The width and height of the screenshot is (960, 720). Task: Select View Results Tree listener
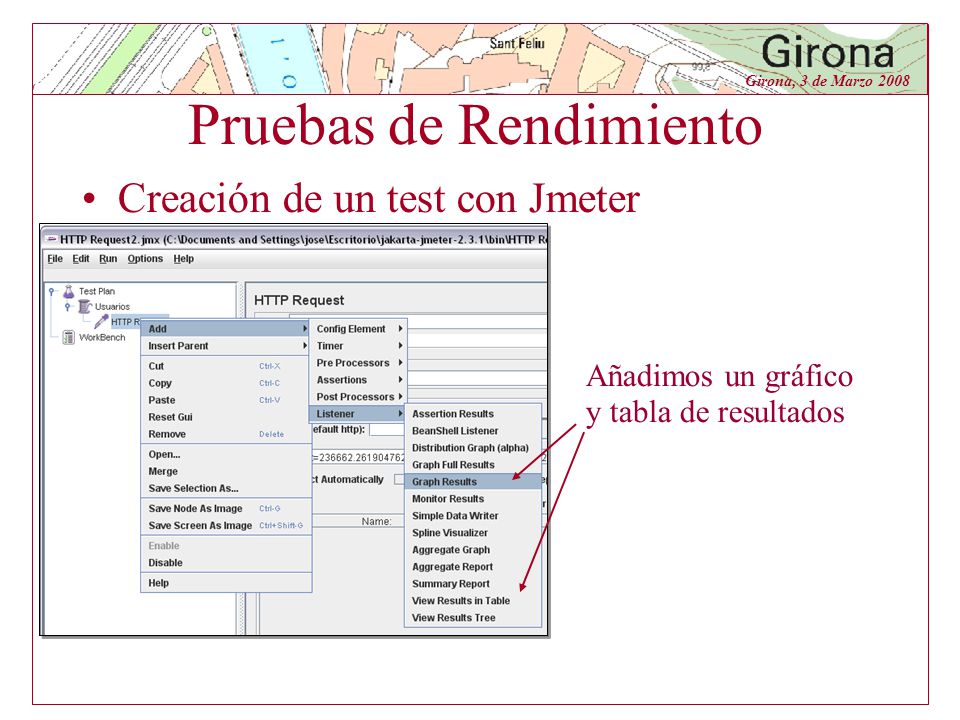click(473, 618)
